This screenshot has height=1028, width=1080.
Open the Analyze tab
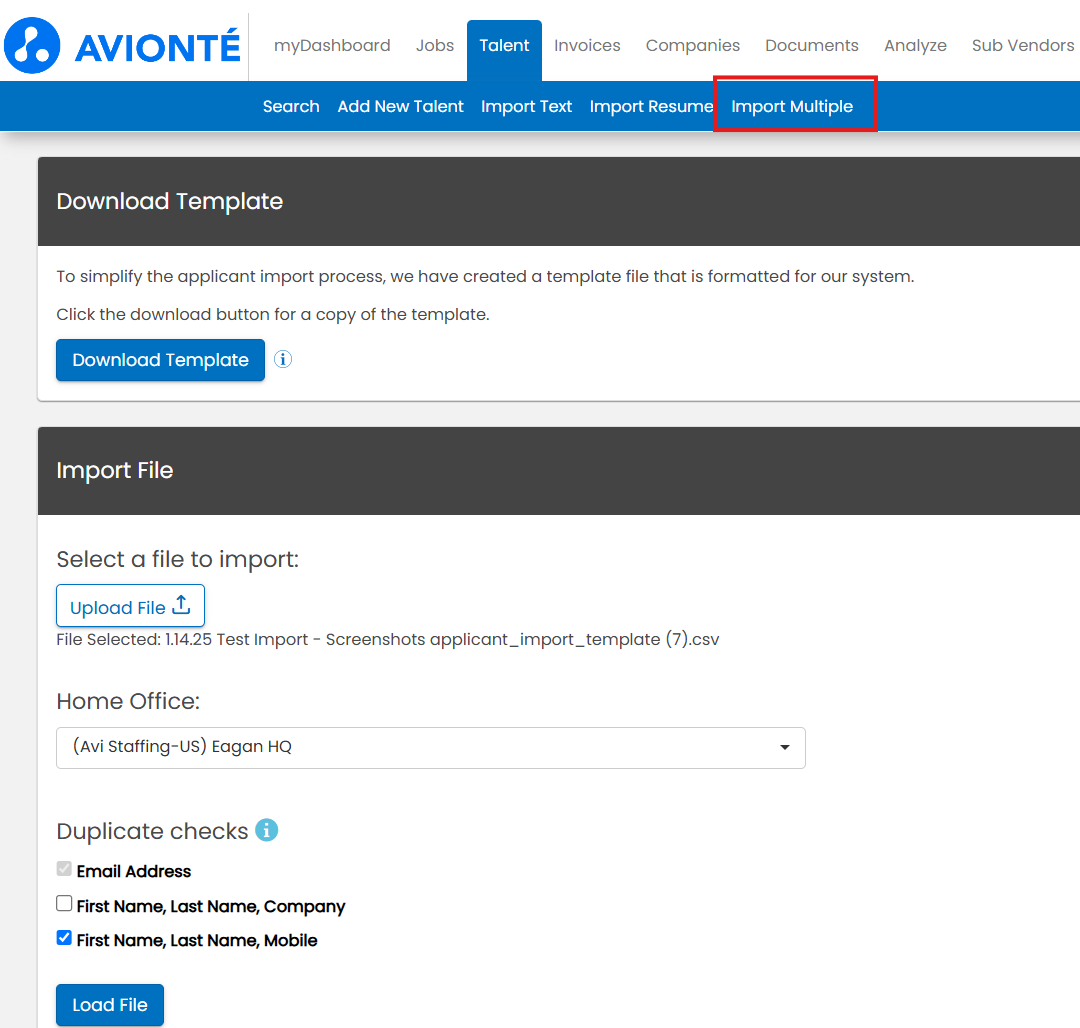click(x=915, y=45)
